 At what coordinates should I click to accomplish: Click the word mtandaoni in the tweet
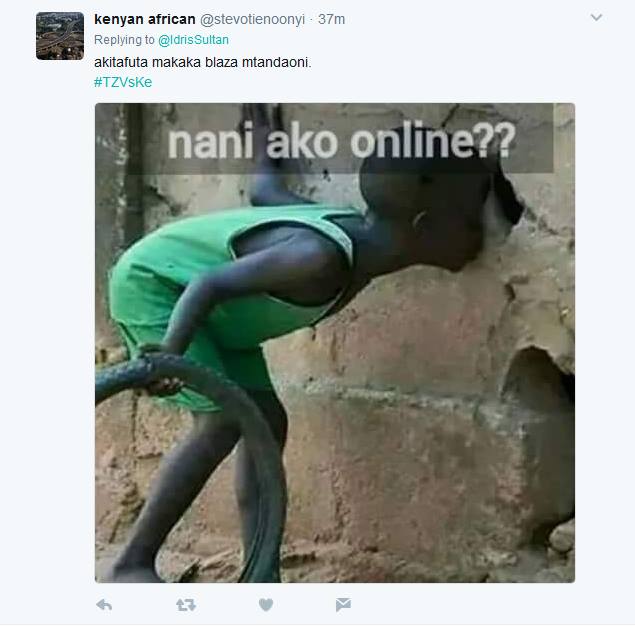coord(277,62)
